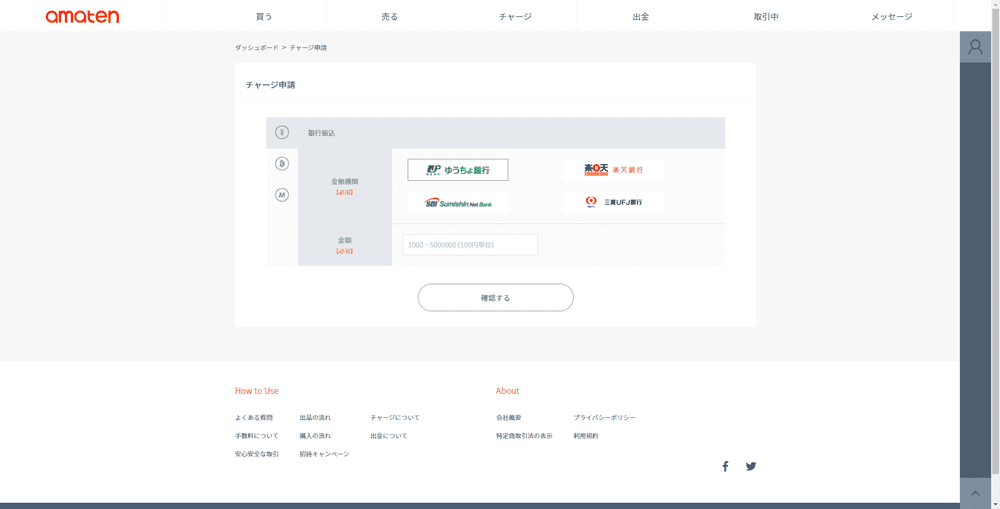This screenshot has height=509, width=1000.
Task: Choose ゆうちょ銀行 as the bank
Action: (457, 170)
